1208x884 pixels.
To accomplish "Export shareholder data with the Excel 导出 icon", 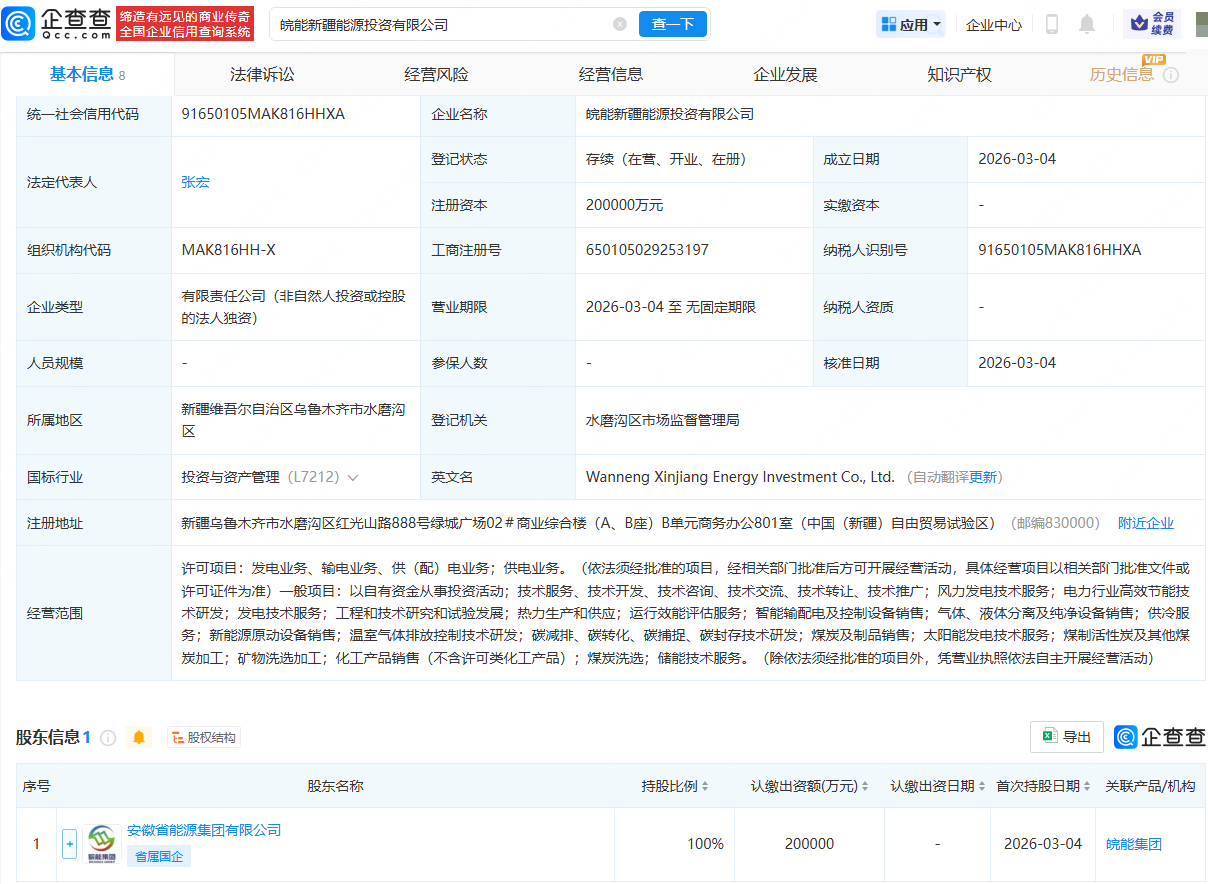I will coord(1066,737).
